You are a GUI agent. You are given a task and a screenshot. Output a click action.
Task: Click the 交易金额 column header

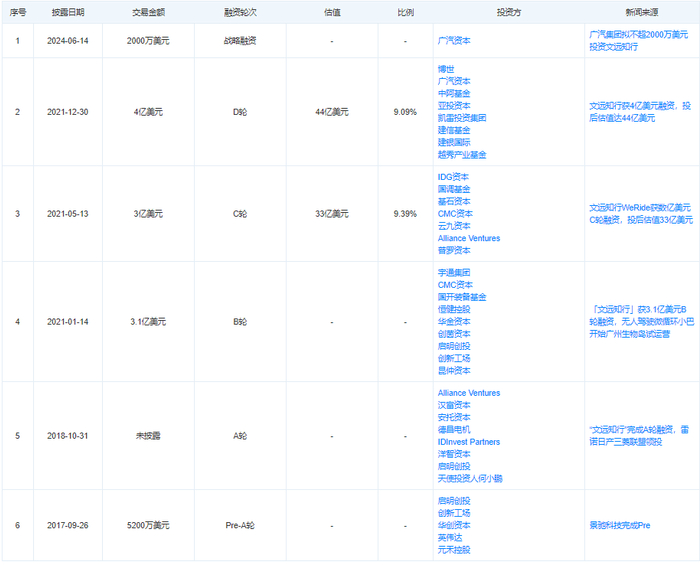tap(148, 12)
